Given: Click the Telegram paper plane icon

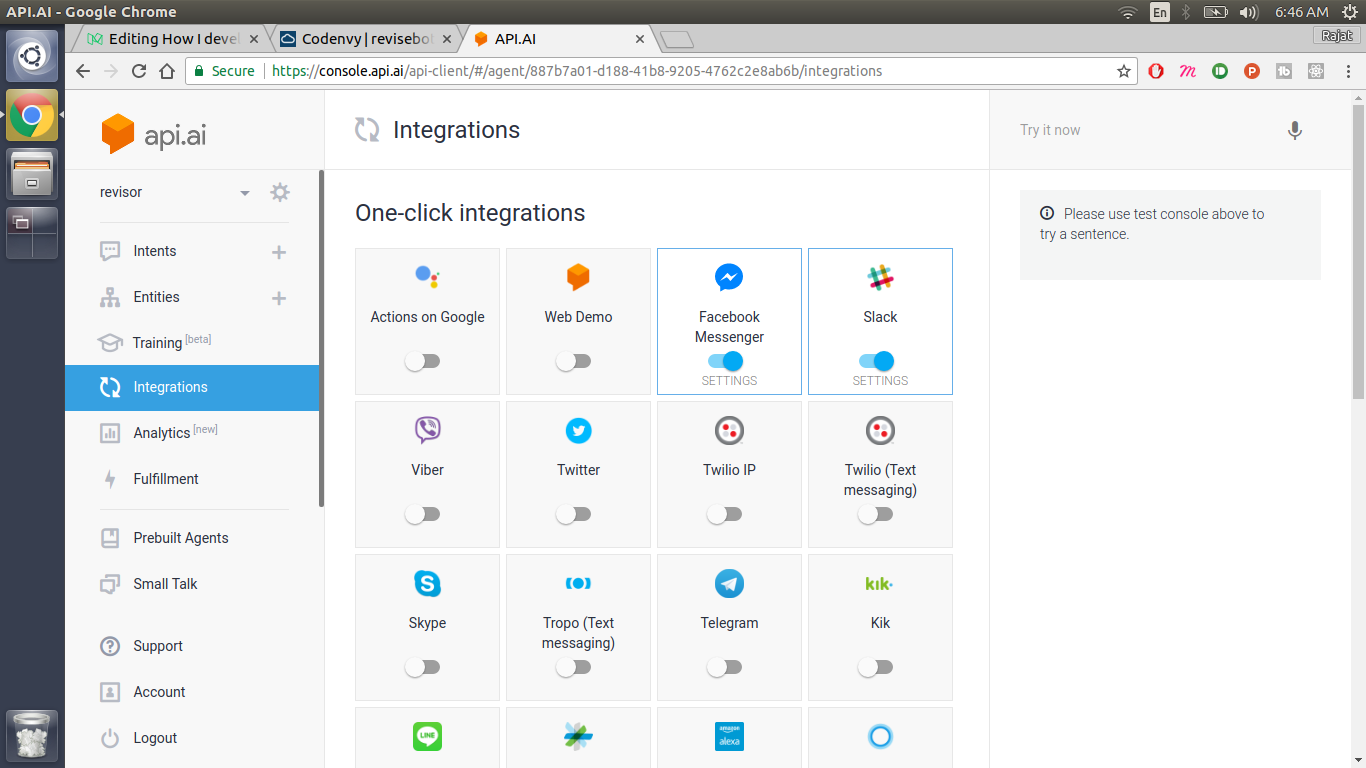Looking at the screenshot, I should tap(729, 583).
